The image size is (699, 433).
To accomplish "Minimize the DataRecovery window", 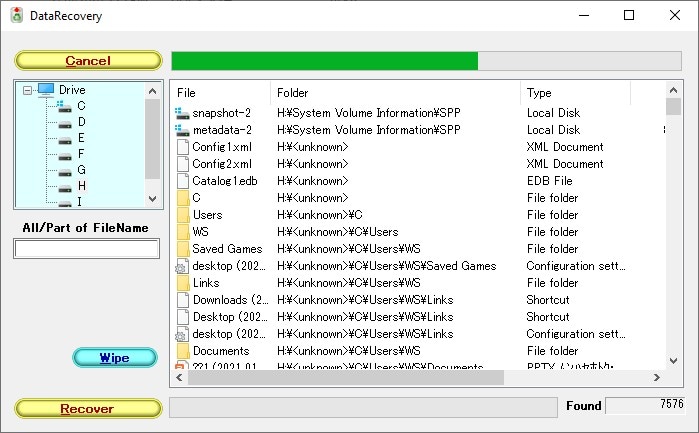I will tap(584, 15).
